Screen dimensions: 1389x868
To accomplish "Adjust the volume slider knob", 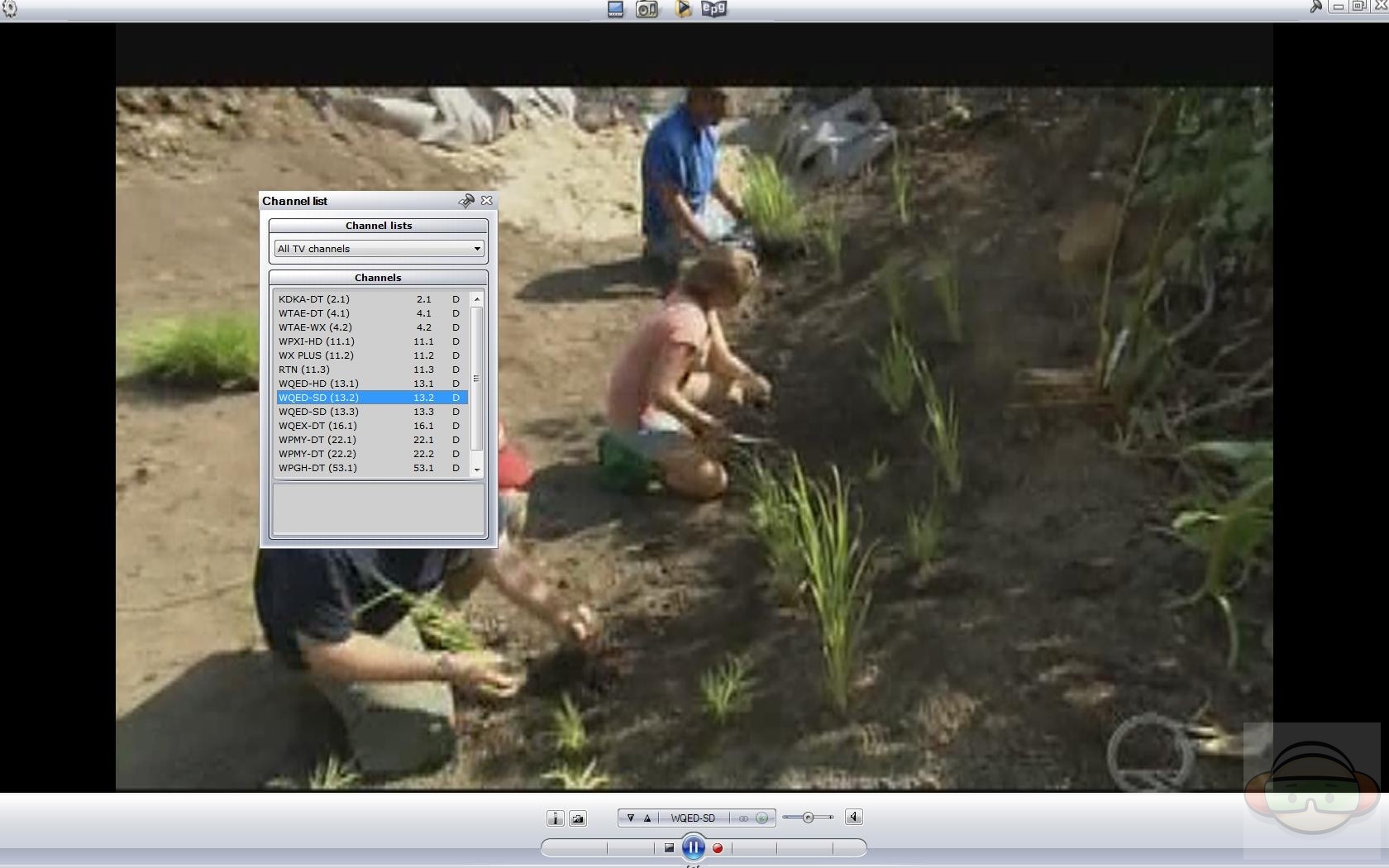I will point(808,818).
